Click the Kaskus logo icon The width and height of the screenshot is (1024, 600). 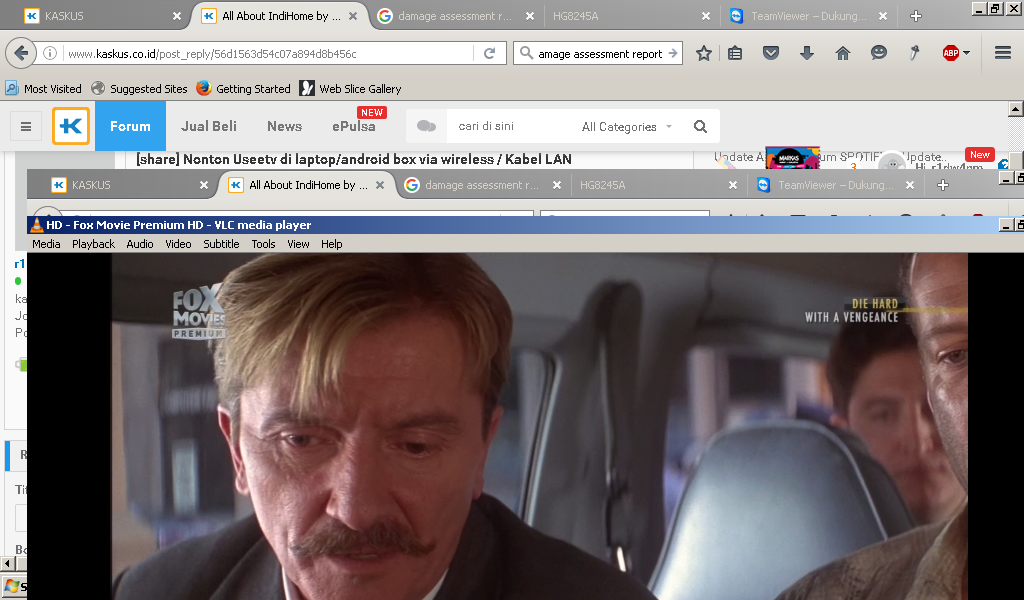[71, 126]
